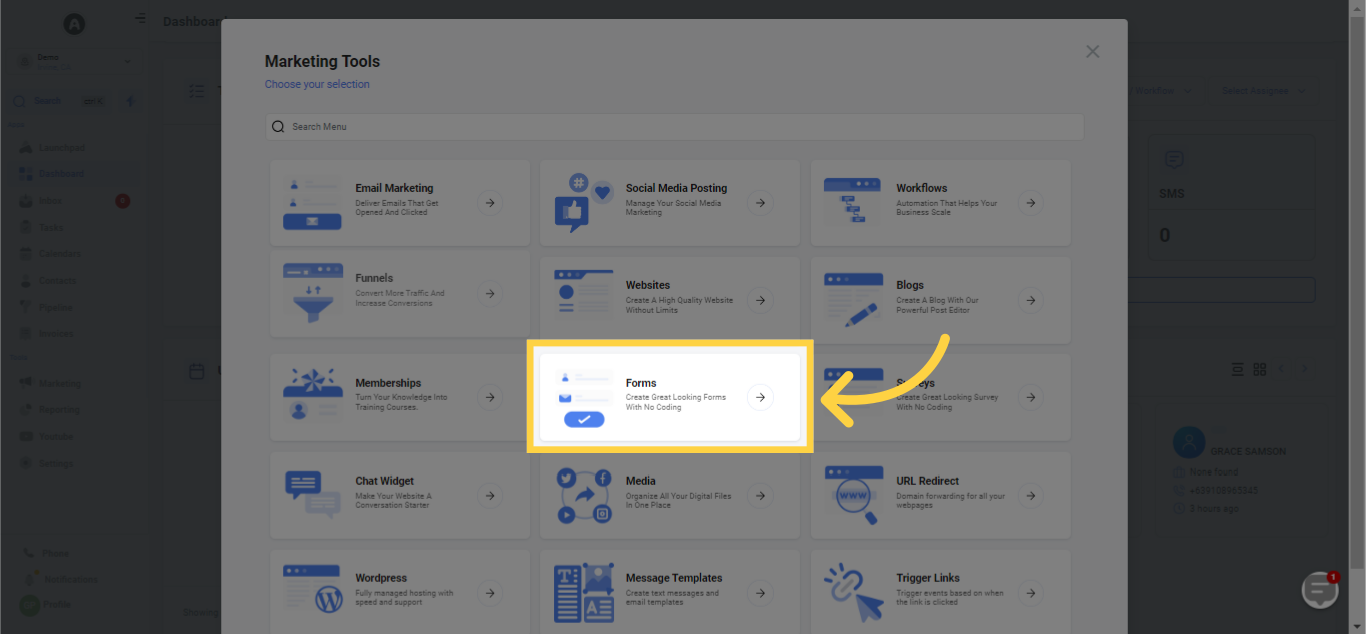
Task: Expand the Demo account switcher dropdown
Action: point(73,62)
